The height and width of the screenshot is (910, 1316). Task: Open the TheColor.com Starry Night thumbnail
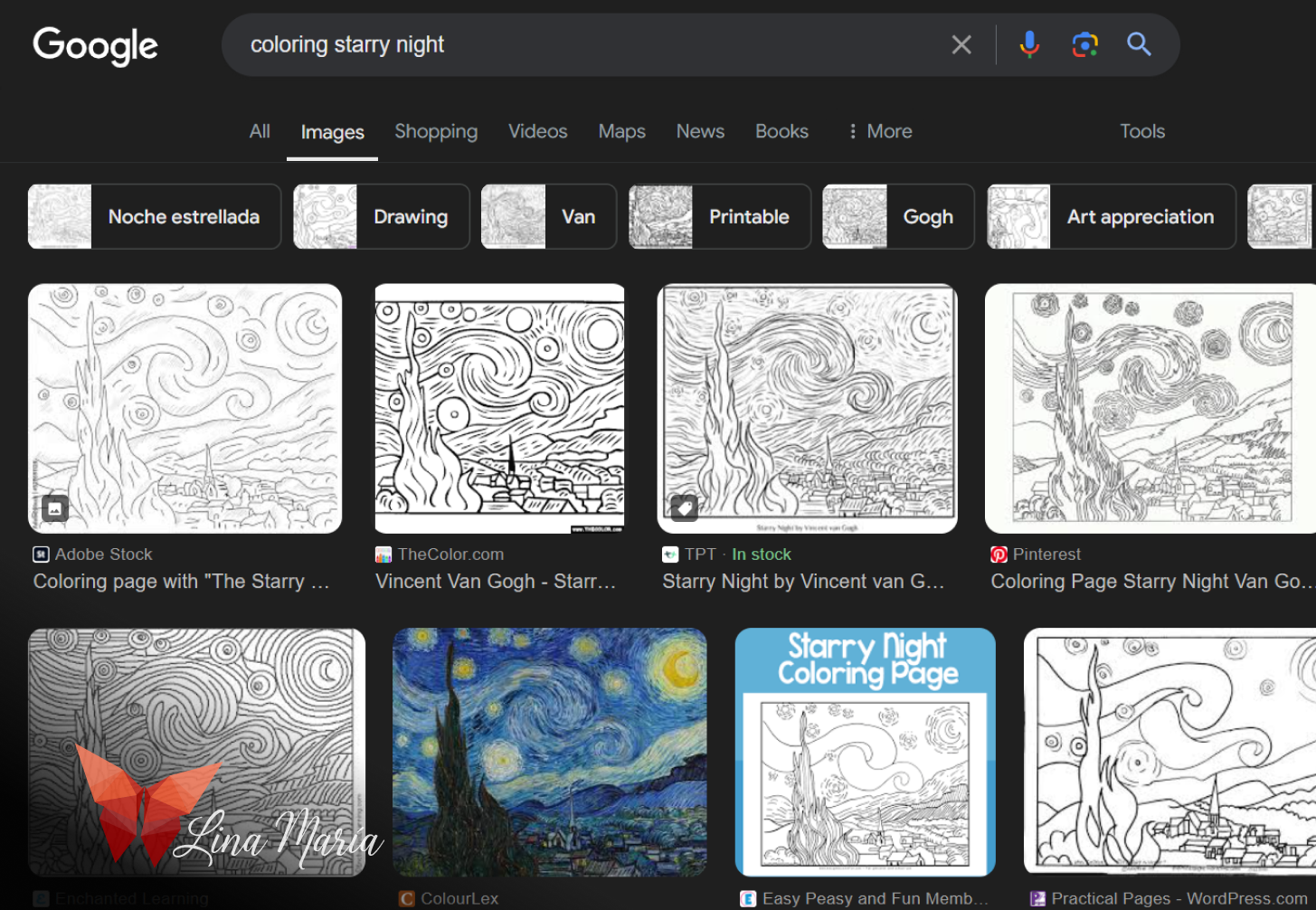coord(499,409)
